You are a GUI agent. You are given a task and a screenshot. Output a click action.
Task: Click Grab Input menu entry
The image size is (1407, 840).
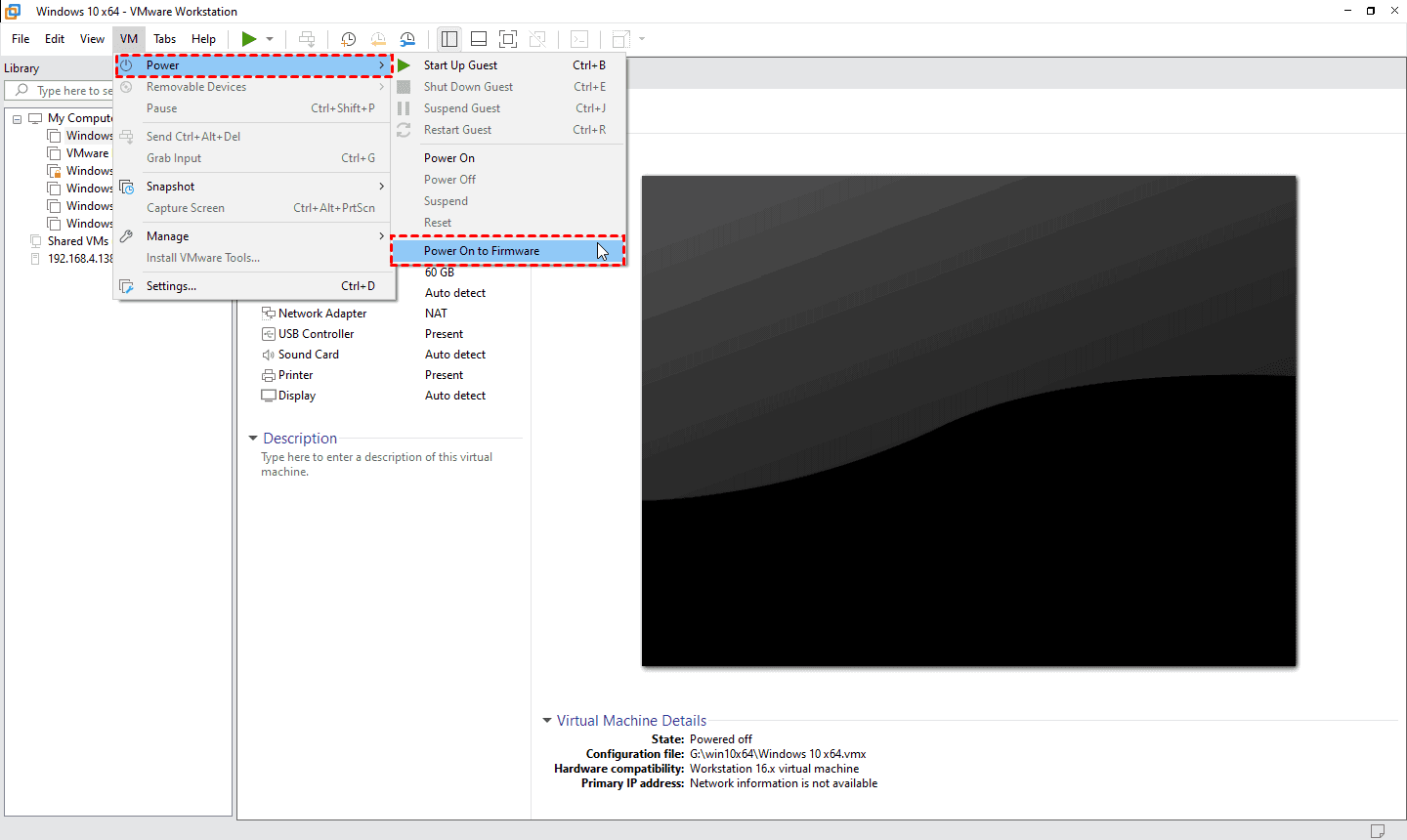[254, 158]
